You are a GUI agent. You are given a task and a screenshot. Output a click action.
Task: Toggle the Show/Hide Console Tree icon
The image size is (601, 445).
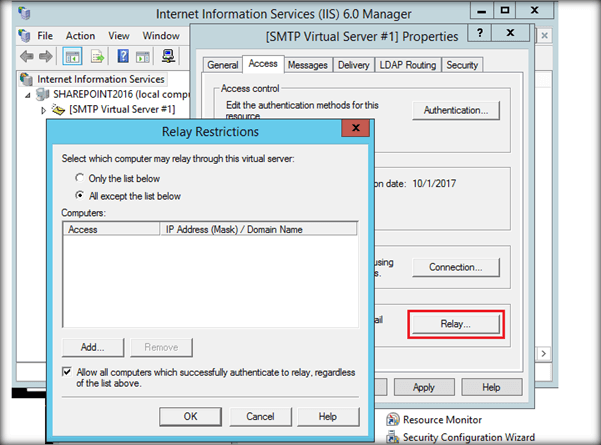click(72, 57)
